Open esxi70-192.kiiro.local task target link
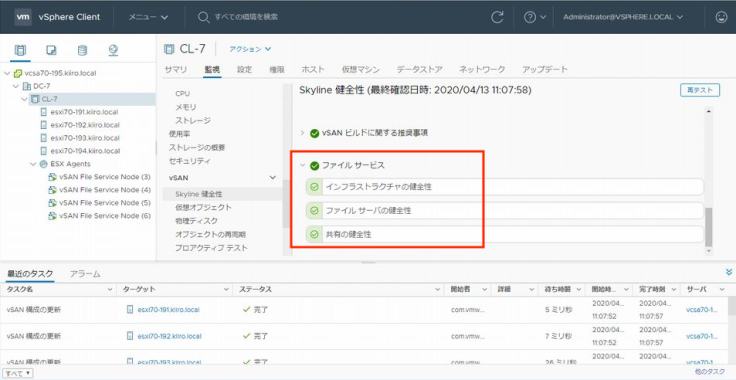Screen dimensions: 736x380 tap(169, 336)
